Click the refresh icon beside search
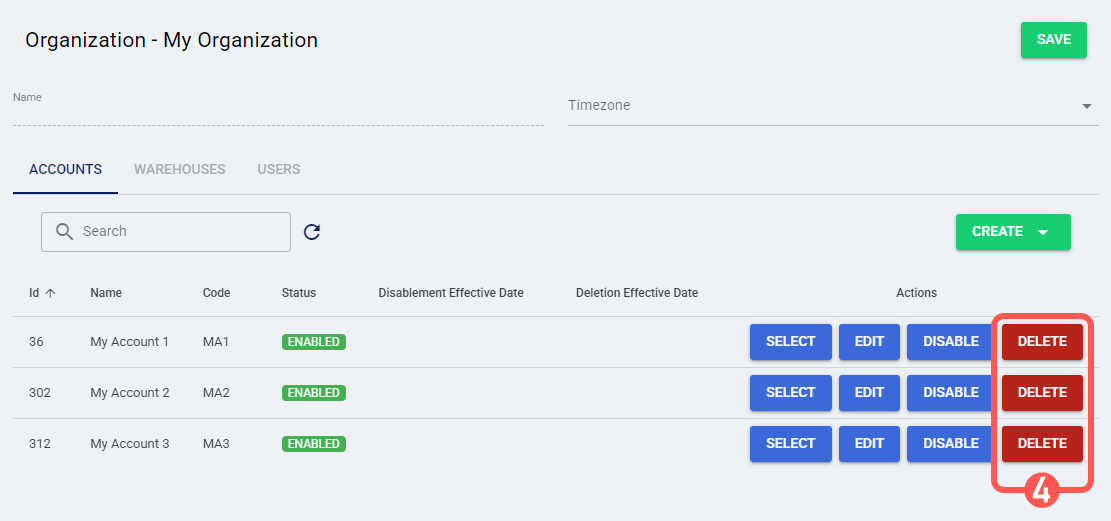Viewport: 1111px width, 521px height. click(x=312, y=232)
